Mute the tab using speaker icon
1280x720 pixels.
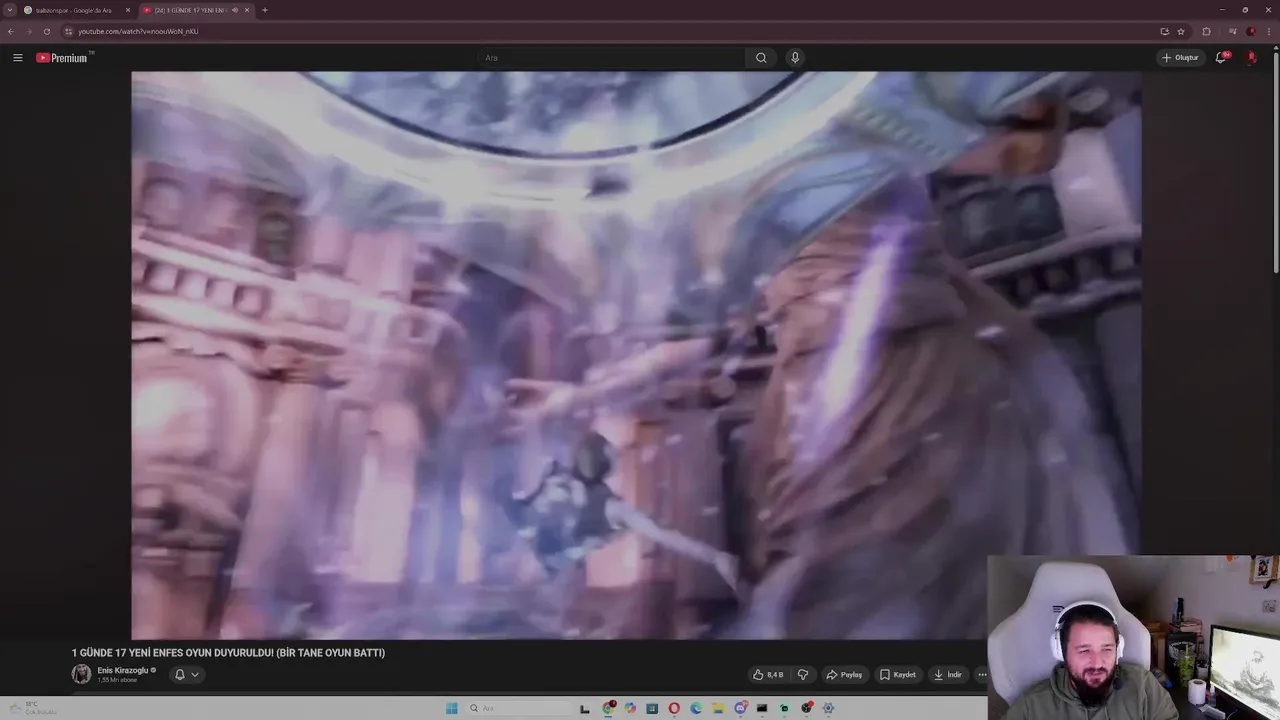coord(235,10)
